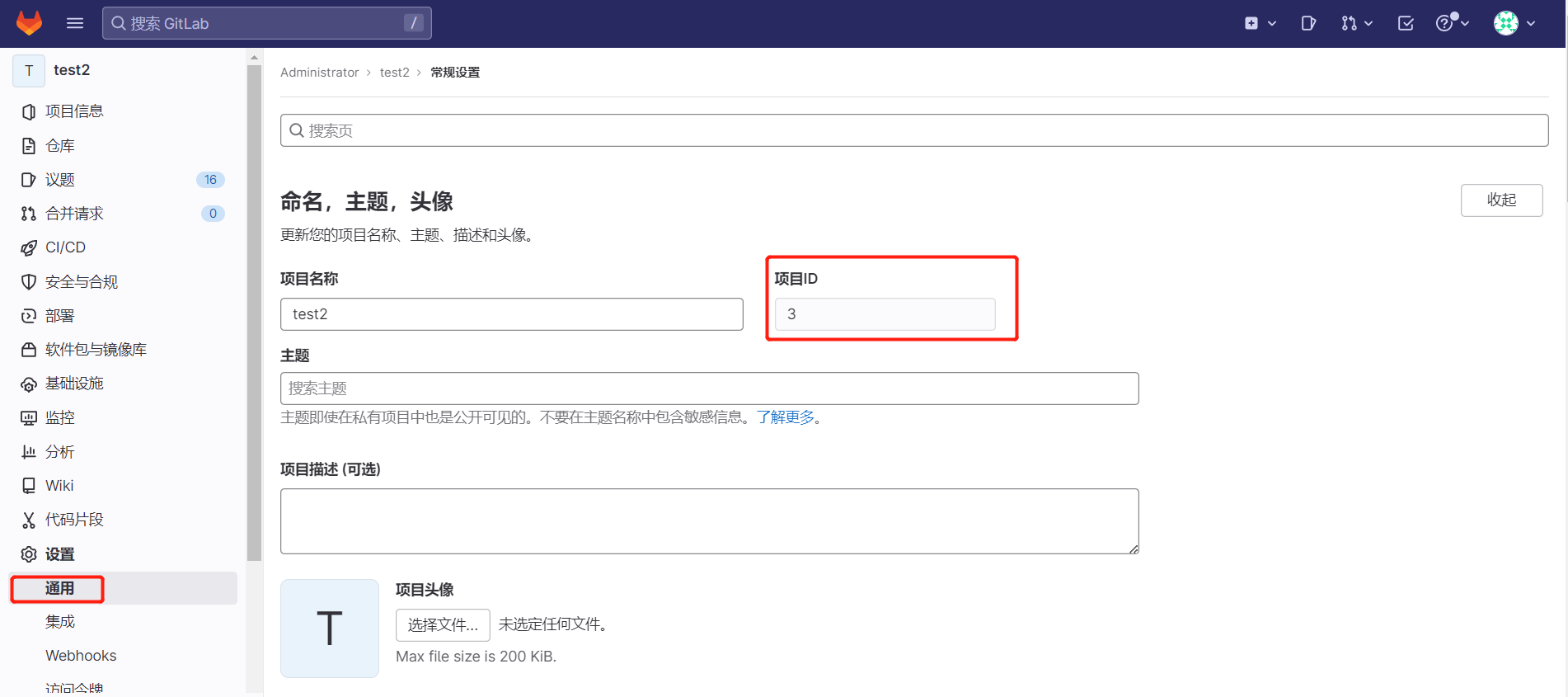The height and width of the screenshot is (697, 1568).
Task: Expand the merge requests dropdown in top bar
Action: (1356, 23)
